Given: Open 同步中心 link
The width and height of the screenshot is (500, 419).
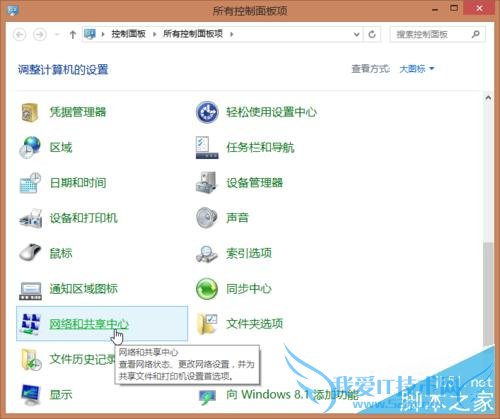Looking at the screenshot, I should (x=249, y=289).
